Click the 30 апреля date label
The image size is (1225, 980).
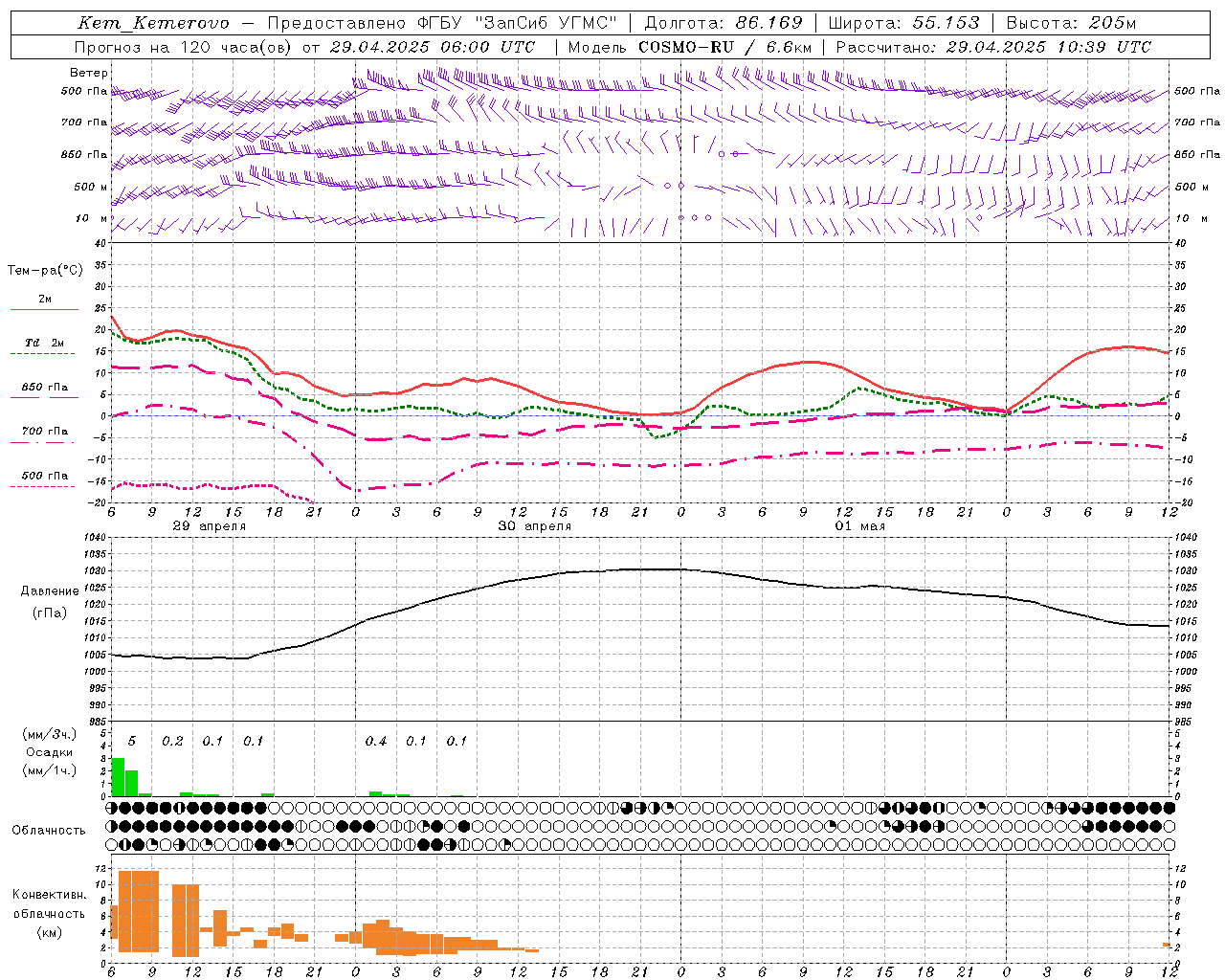click(x=535, y=526)
